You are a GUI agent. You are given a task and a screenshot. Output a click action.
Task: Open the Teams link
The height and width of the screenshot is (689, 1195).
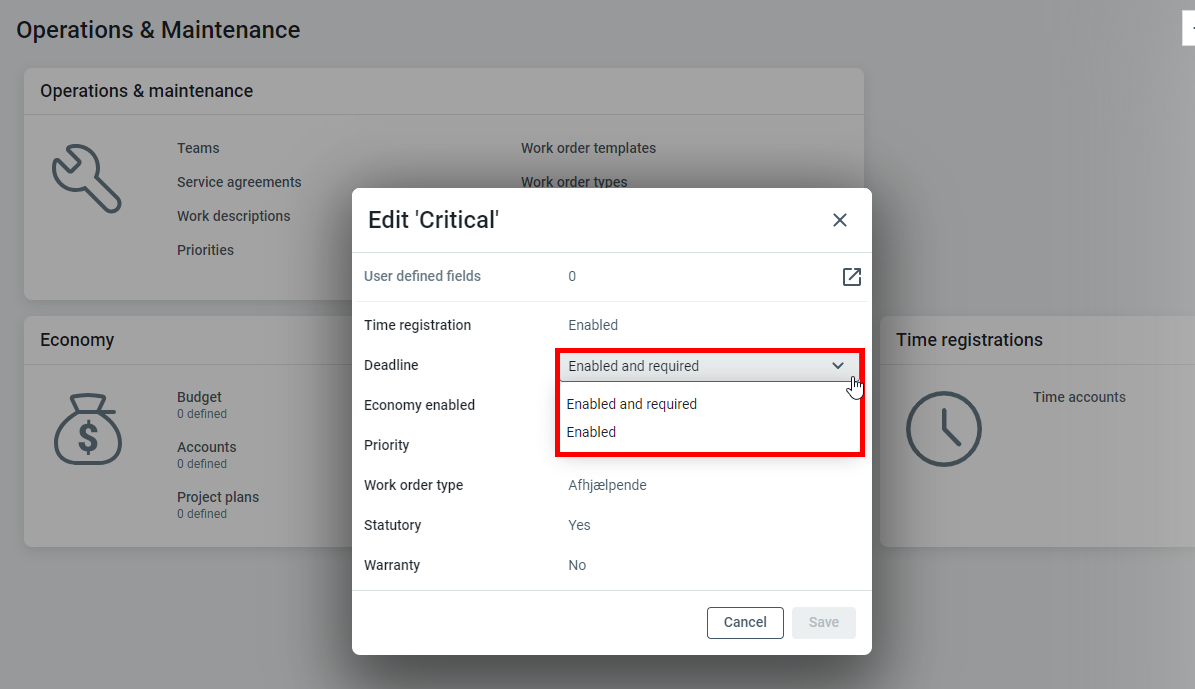(x=198, y=148)
